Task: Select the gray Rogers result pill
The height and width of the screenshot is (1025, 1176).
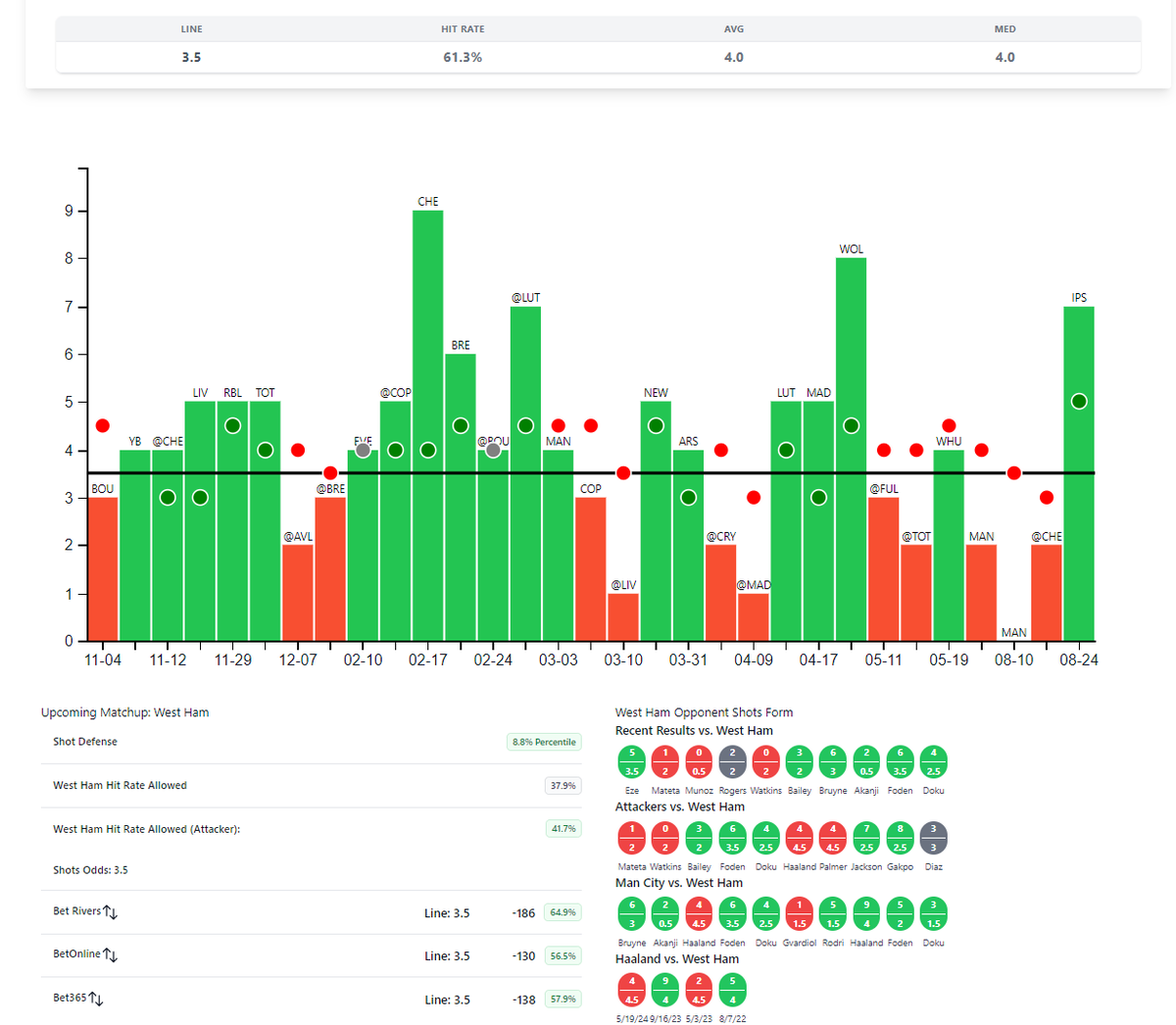Action: (x=732, y=762)
